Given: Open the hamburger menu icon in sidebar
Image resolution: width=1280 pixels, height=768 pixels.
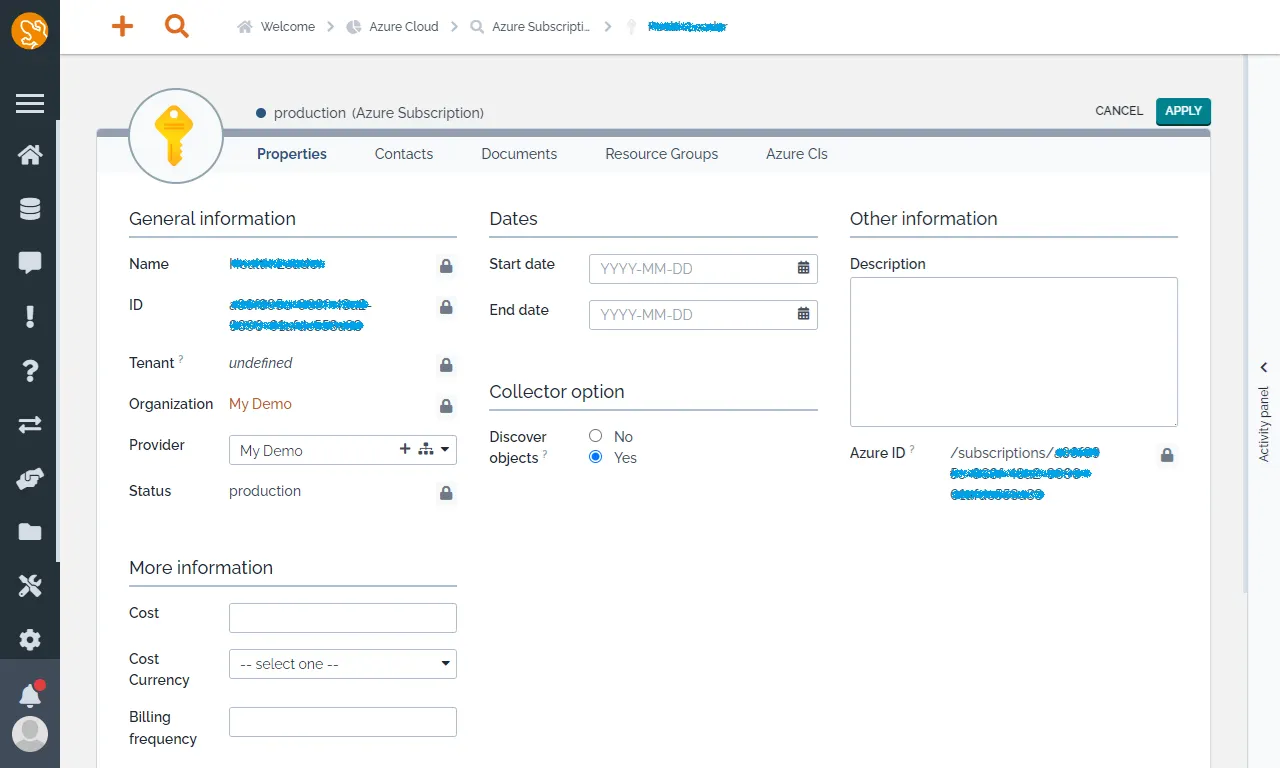Looking at the screenshot, I should coord(30,103).
